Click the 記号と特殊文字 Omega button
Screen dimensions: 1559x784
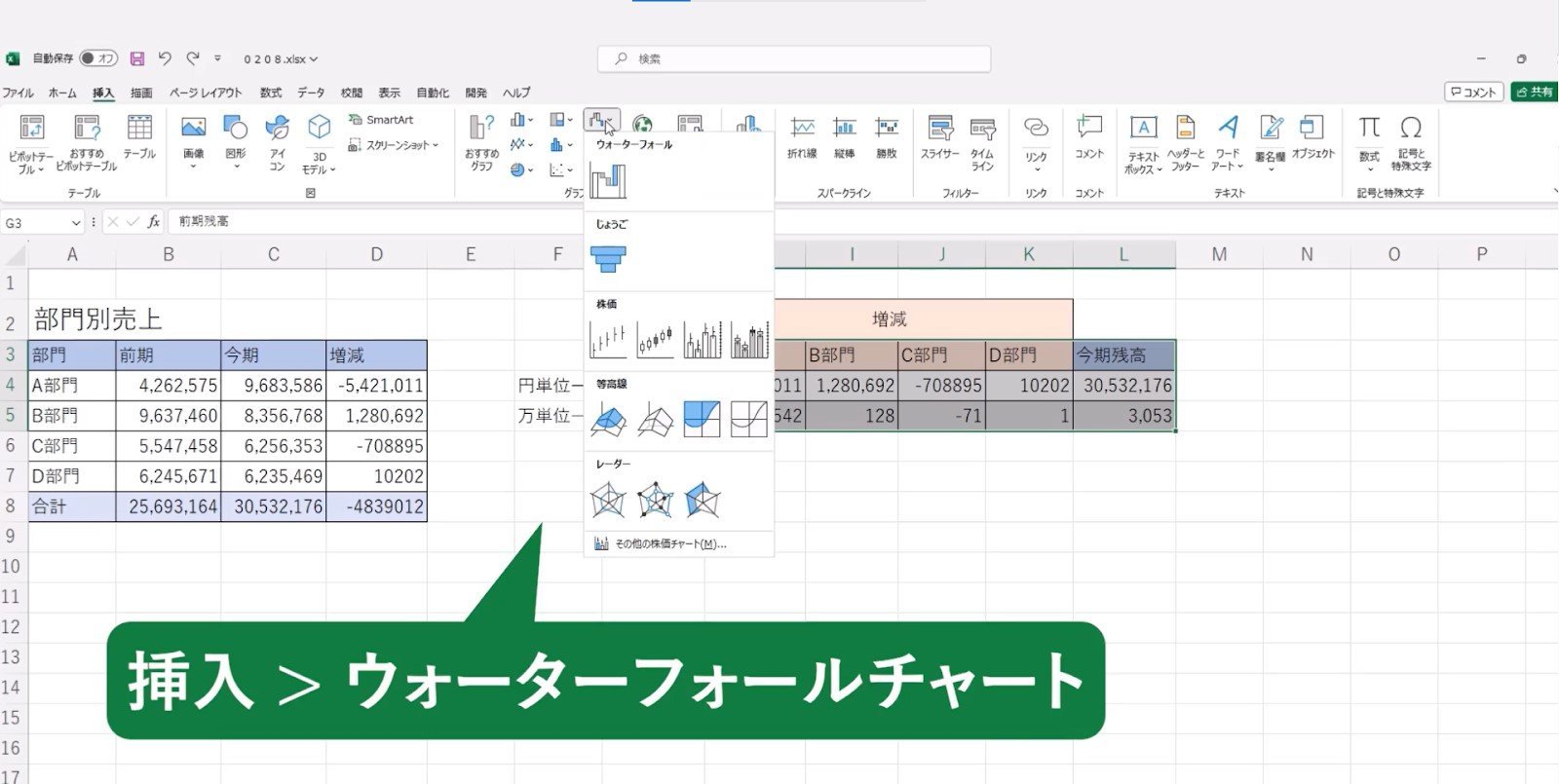1411,143
